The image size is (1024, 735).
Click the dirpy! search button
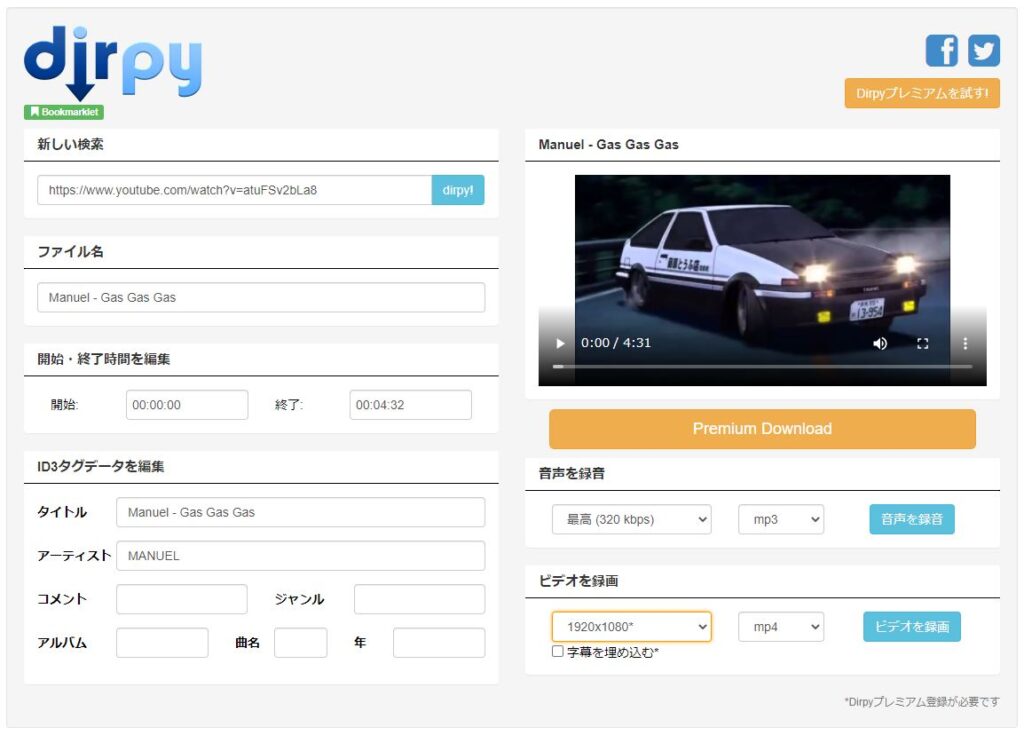click(458, 190)
